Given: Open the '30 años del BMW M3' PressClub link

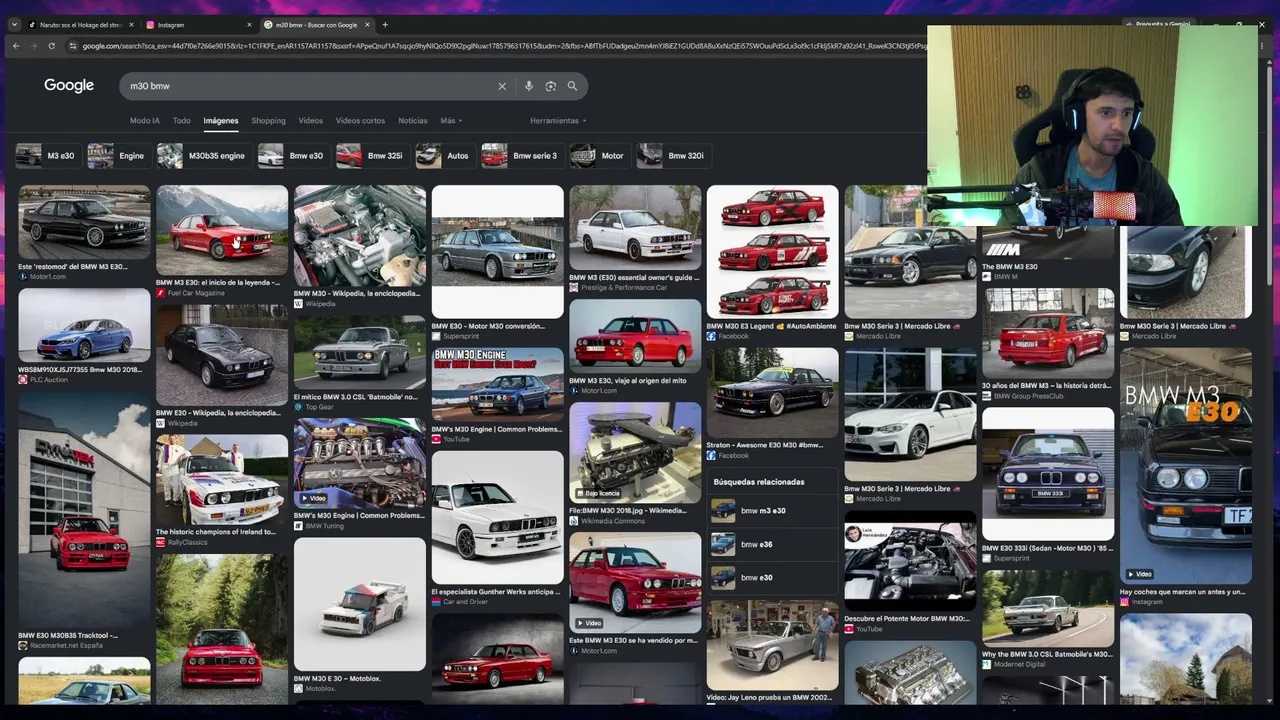Looking at the screenshot, I should pyautogui.click(x=1046, y=385).
